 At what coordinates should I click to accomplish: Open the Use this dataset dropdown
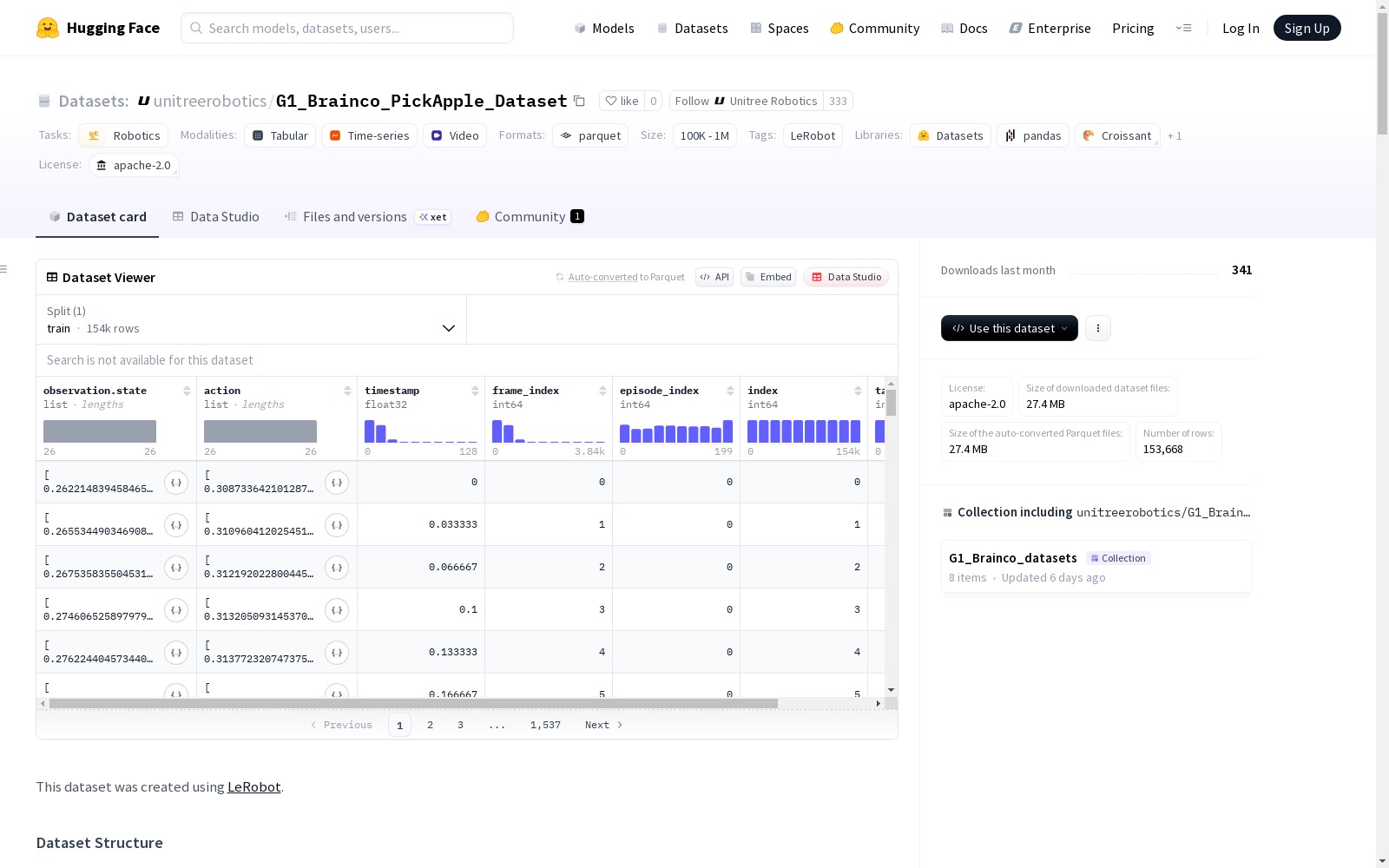coord(1010,328)
